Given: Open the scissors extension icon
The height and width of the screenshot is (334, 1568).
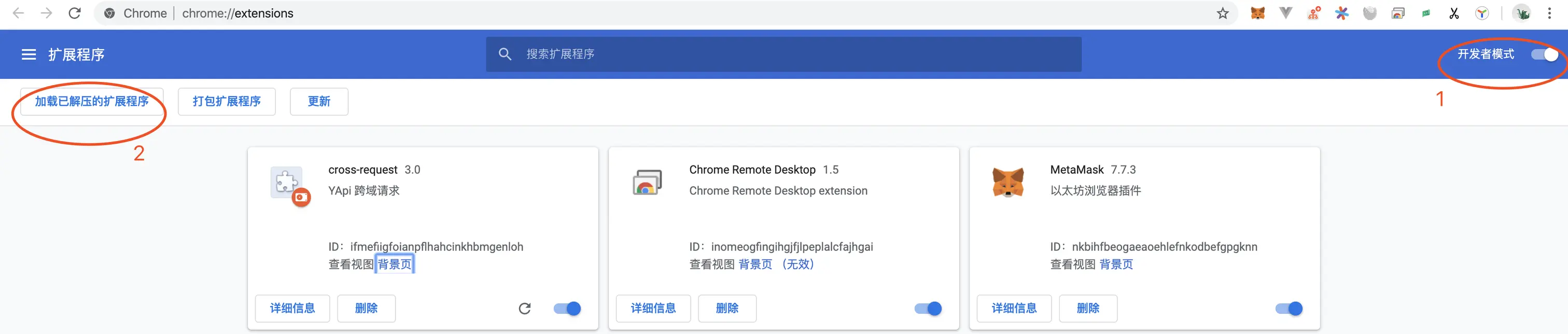Looking at the screenshot, I should [1453, 13].
